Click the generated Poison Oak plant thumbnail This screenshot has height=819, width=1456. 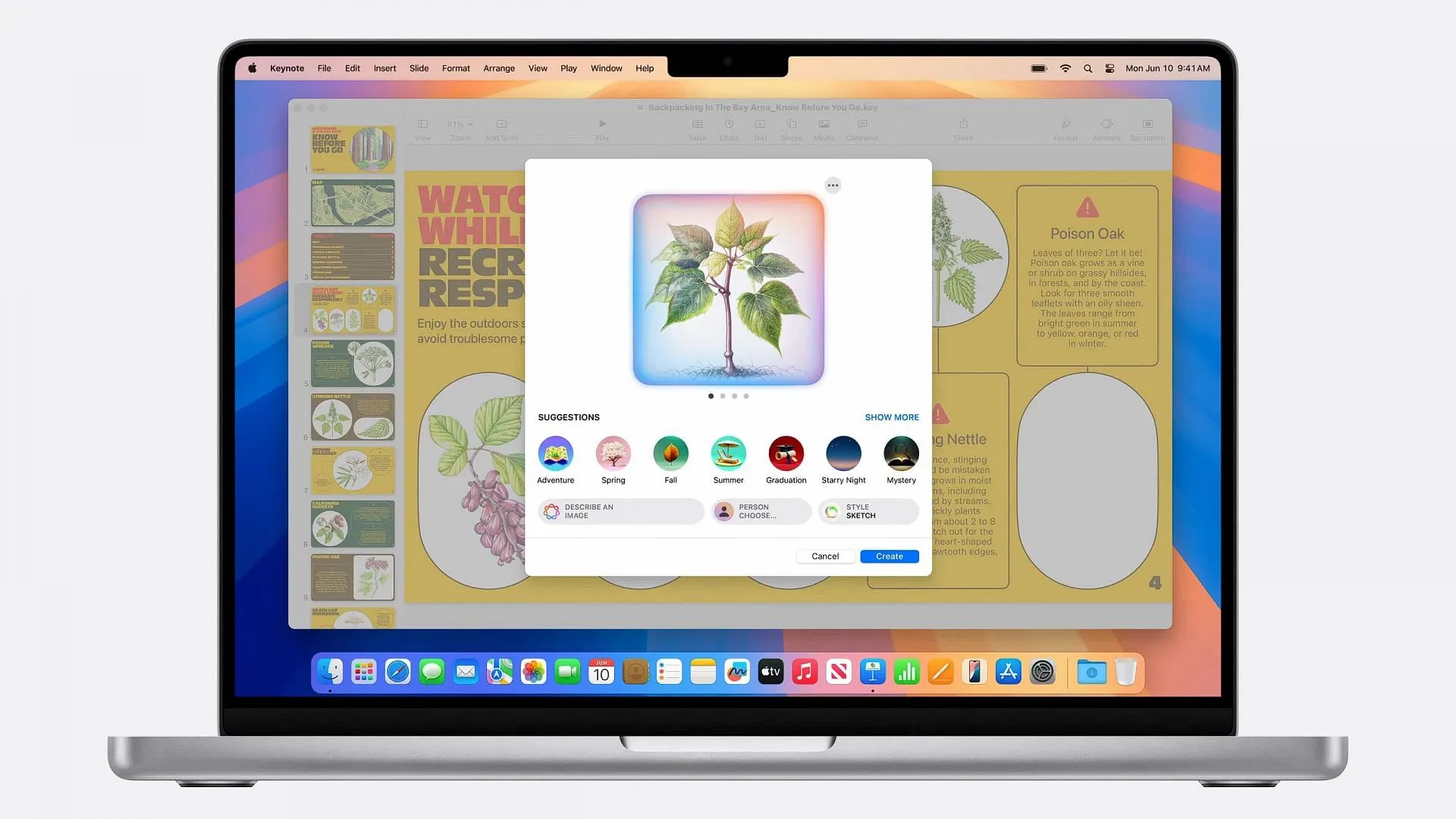(x=728, y=289)
